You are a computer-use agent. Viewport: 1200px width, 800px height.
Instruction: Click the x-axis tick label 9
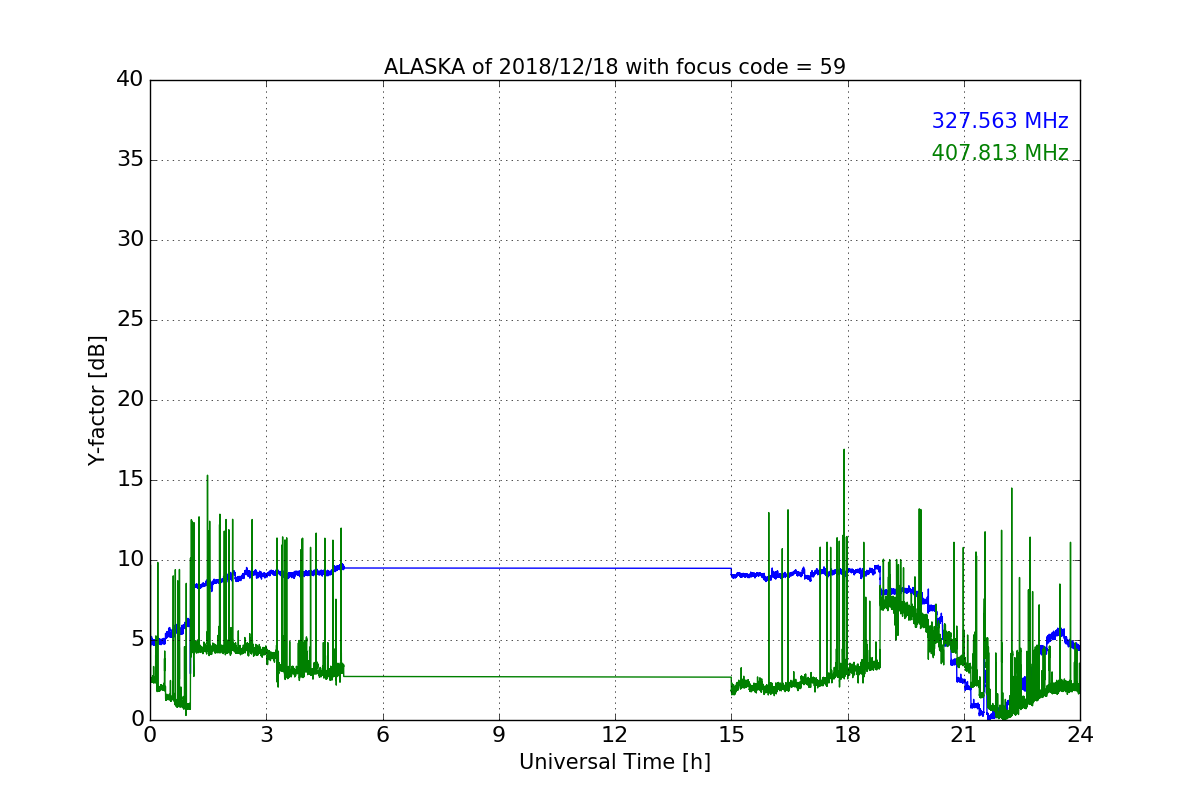pyautogui.click(x=499, y=735)
